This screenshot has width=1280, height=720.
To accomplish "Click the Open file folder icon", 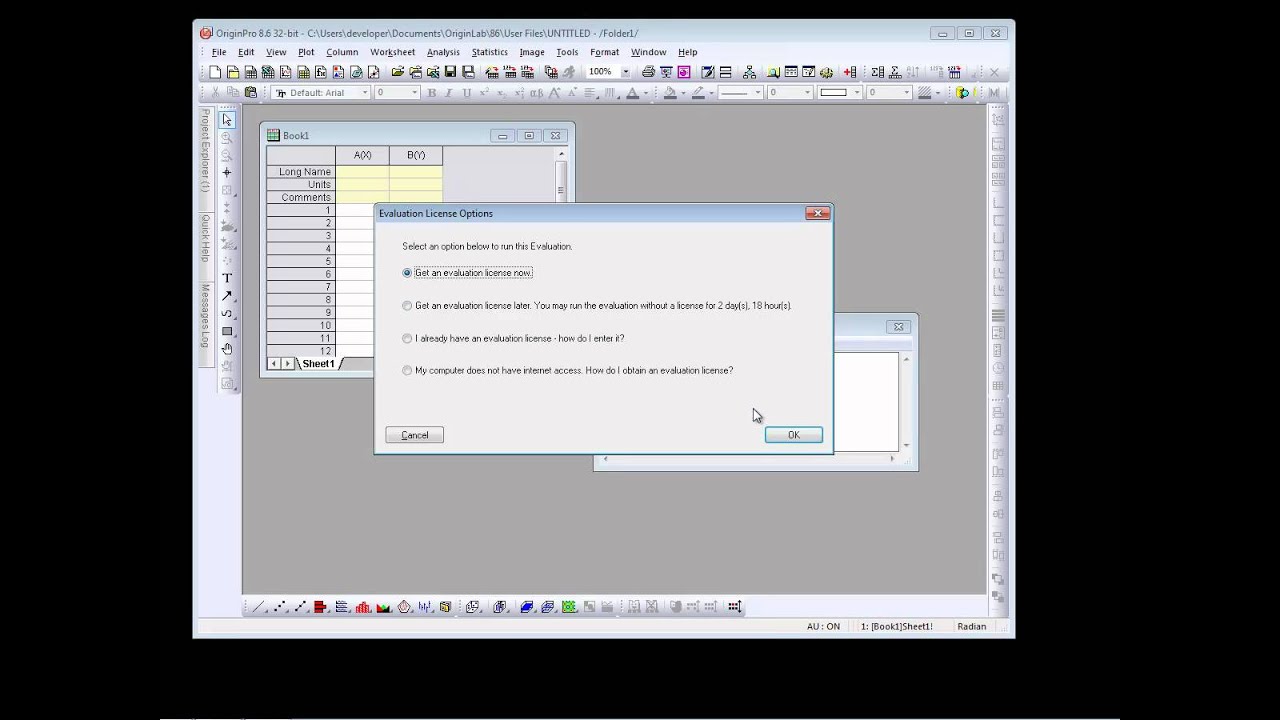I will pos(397,72).
